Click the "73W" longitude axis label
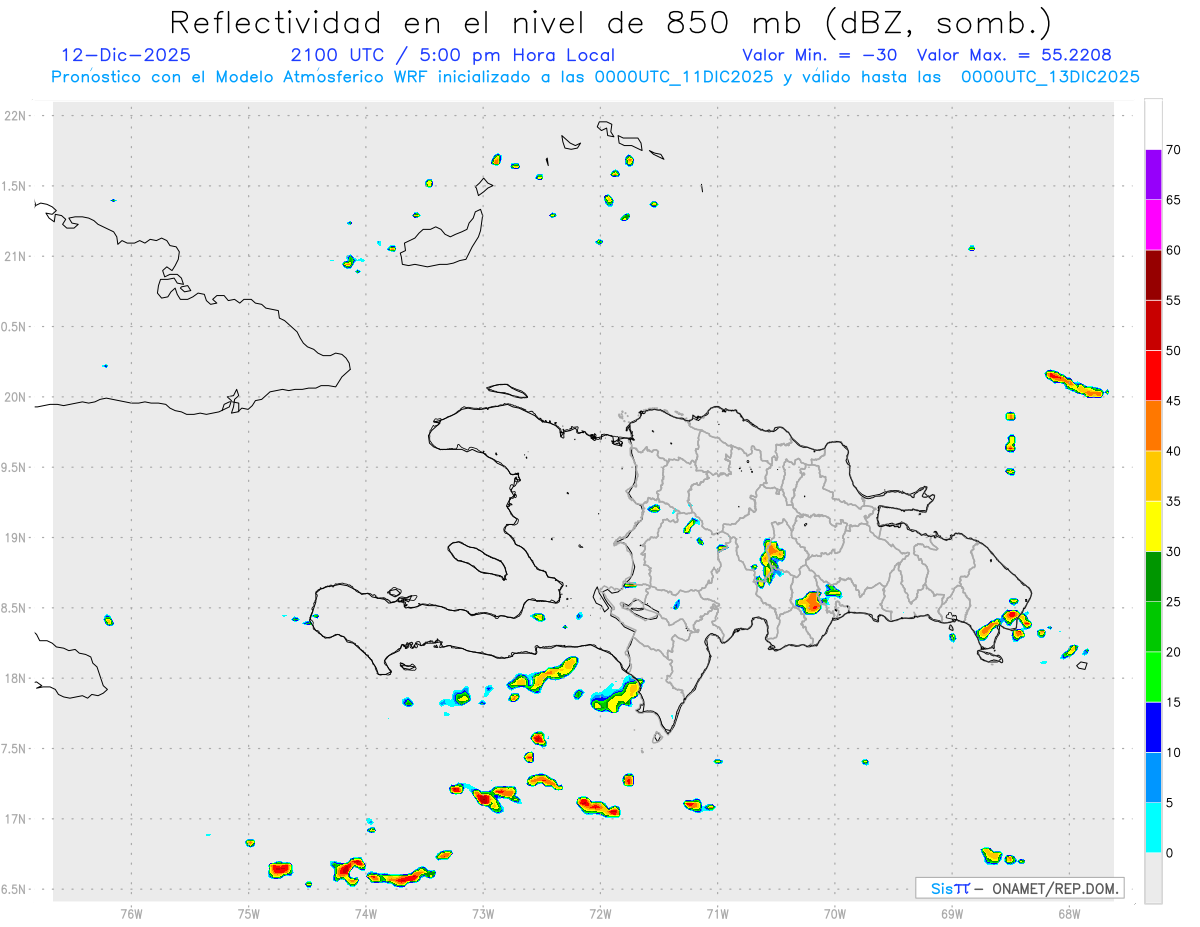Image resolution: width=1200 pixels, height=927 pixels. [483, 912]
